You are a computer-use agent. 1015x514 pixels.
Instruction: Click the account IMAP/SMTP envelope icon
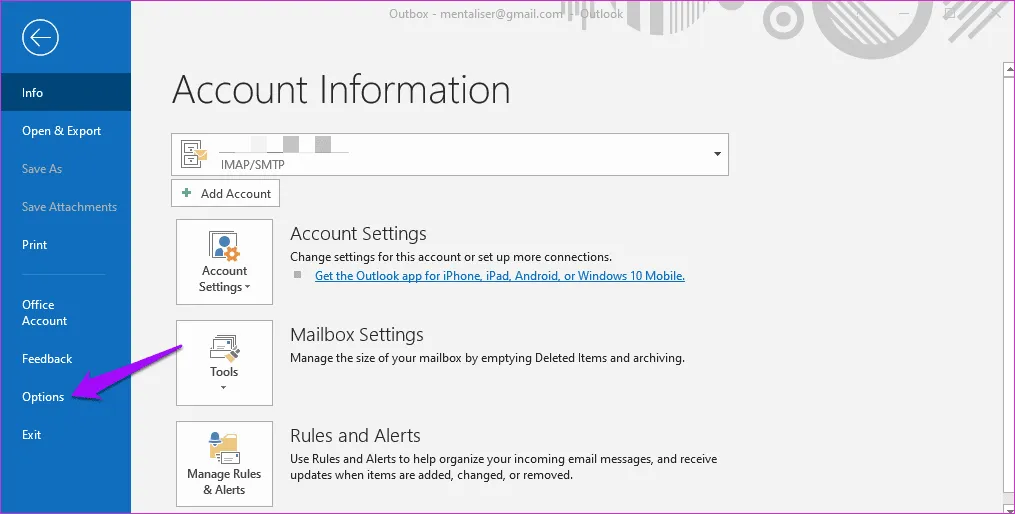(194, 154)
